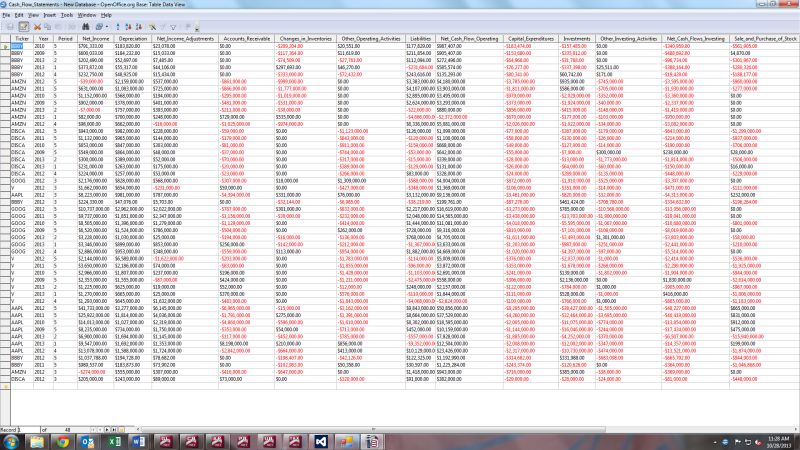Click the Action Center flag tray icon
Screen dimensions: 800x450
point(738,442)
